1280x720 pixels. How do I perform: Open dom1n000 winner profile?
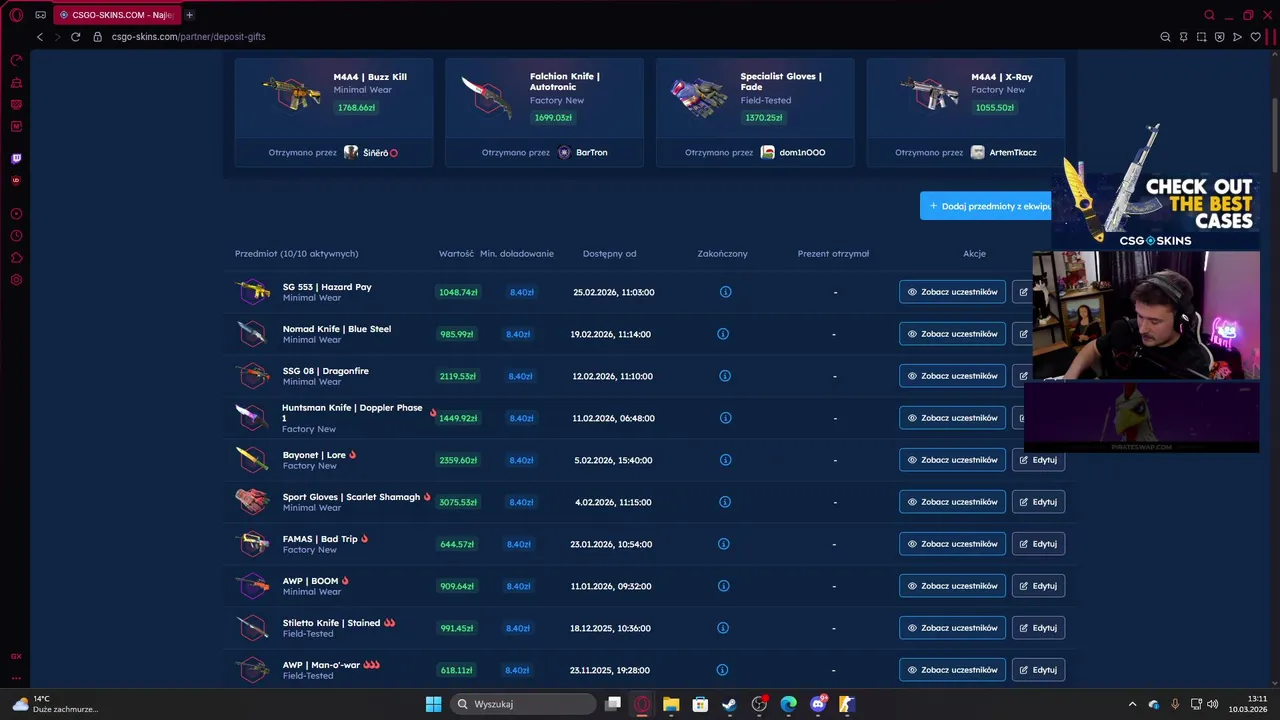(793, 152)
